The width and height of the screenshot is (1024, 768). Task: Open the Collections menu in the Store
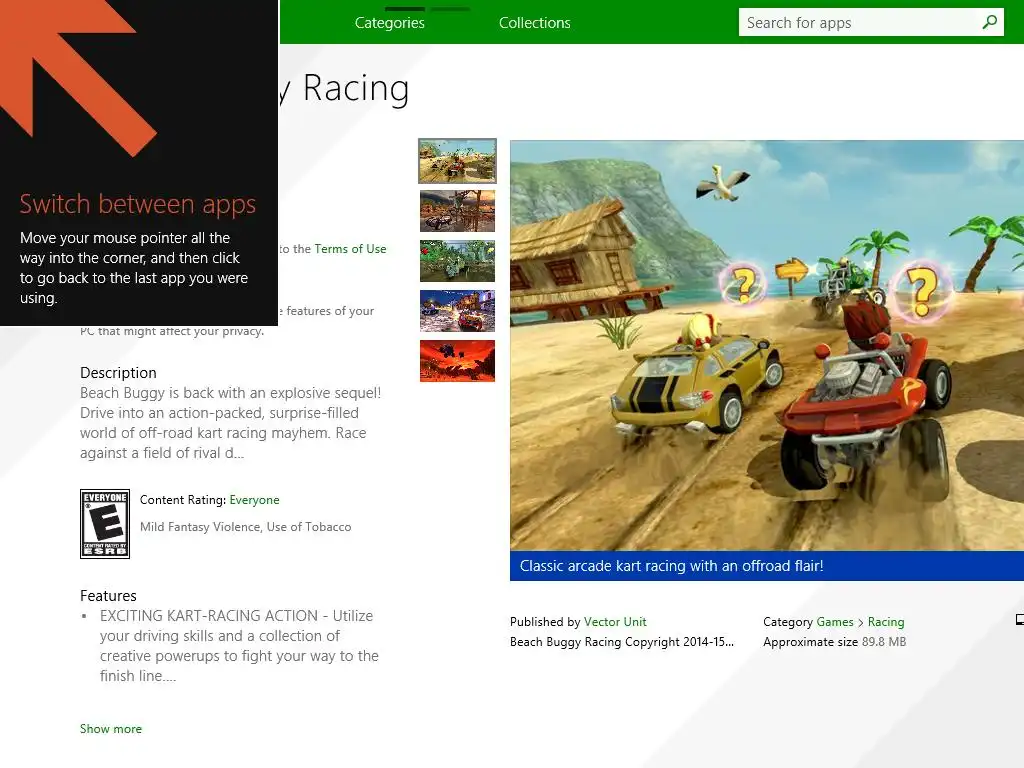pyautogui.click(x=534, y=23)
